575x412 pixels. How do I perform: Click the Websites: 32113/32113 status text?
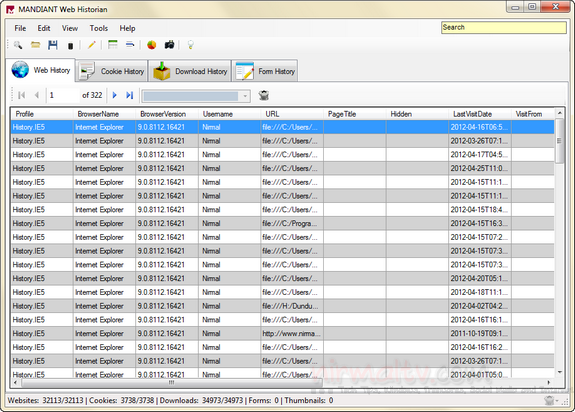coord(45,400)
